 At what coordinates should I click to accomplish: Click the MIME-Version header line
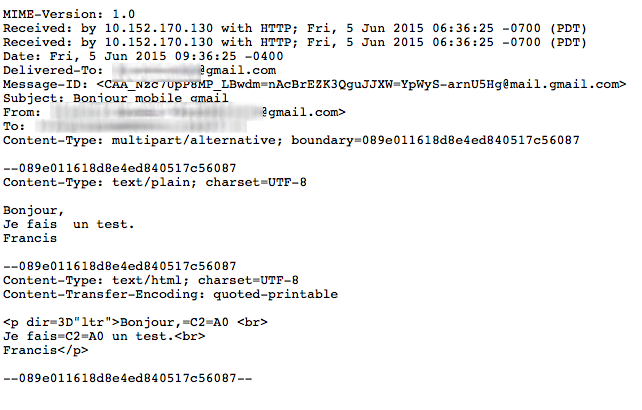69,14
